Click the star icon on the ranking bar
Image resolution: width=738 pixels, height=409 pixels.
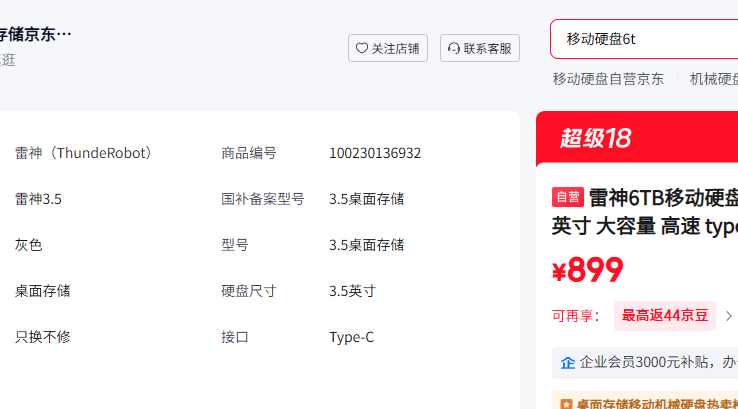click(x=566, y=404)
